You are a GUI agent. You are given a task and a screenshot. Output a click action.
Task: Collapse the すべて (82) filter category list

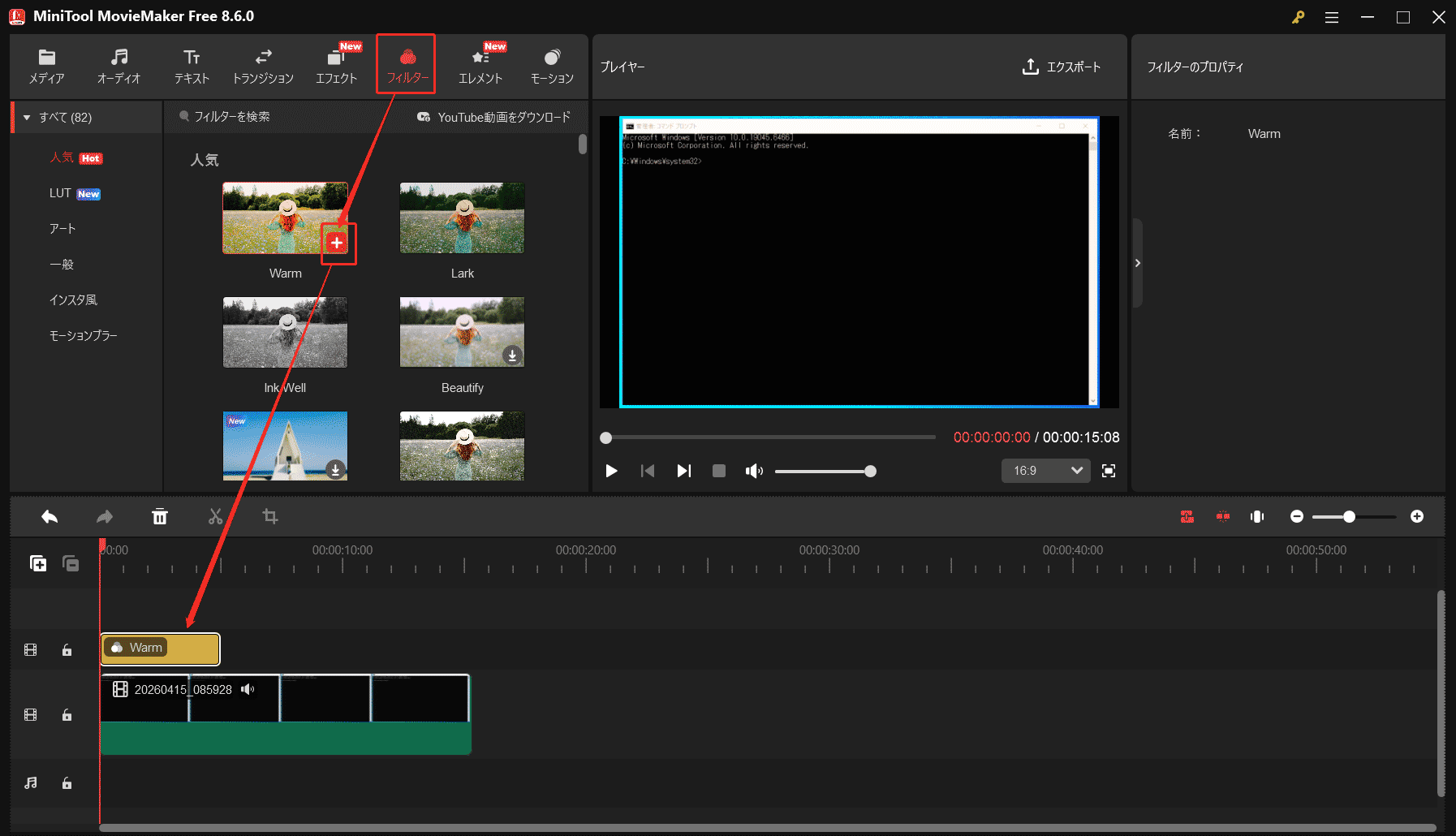tap(30, 117)
